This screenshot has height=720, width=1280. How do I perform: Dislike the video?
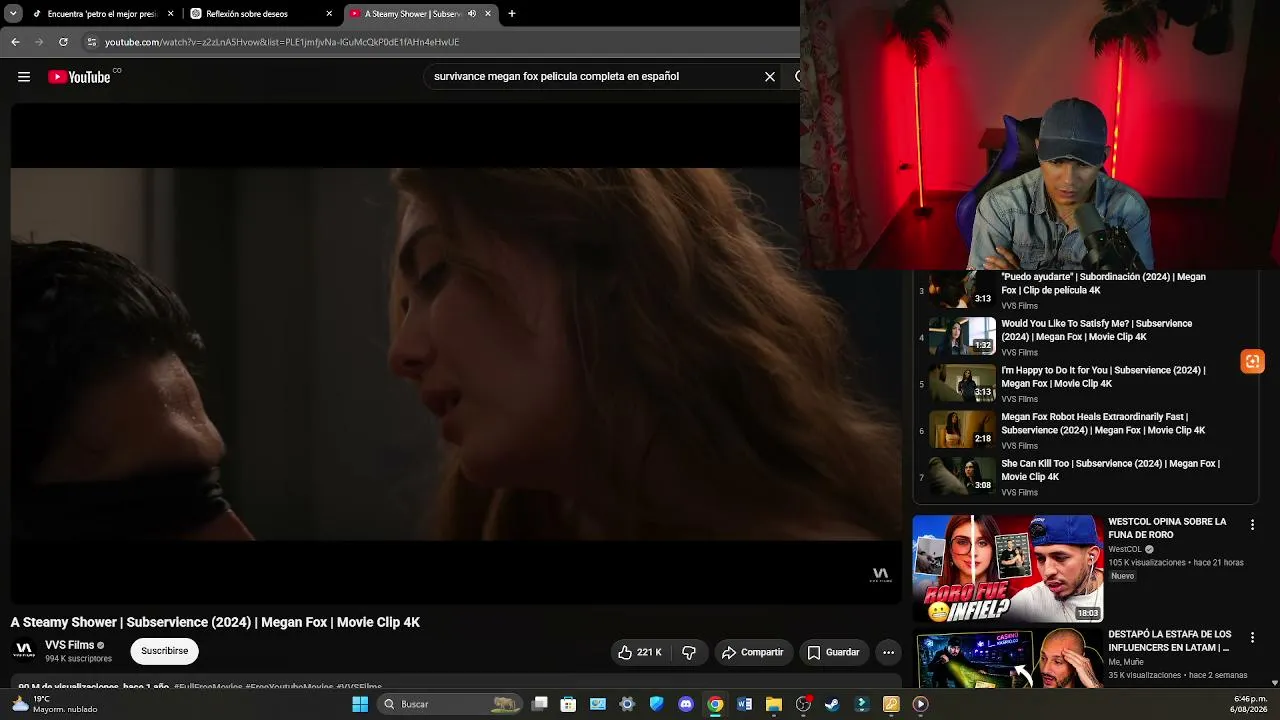689,652
